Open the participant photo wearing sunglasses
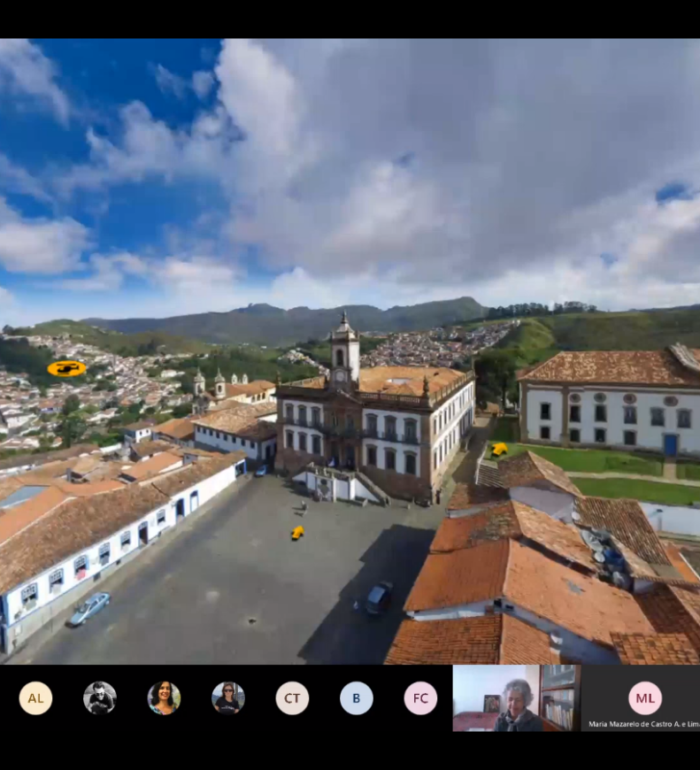Image resolution: width=700 pixels, height=770 pixels. point(228,698)
